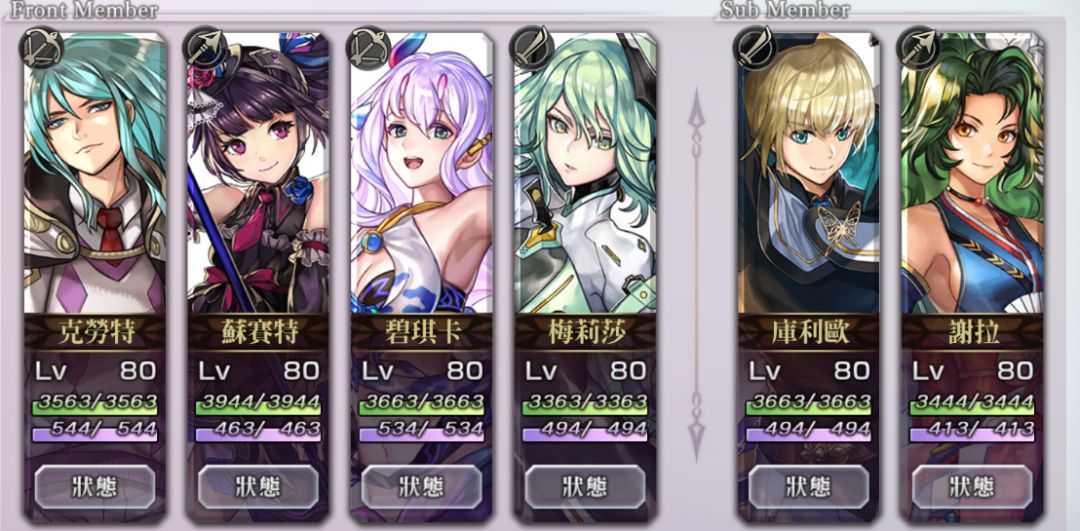Open 狀態 for sub member 謝拉
Viewport: 1080px width, 531px height.
point(973,486)
